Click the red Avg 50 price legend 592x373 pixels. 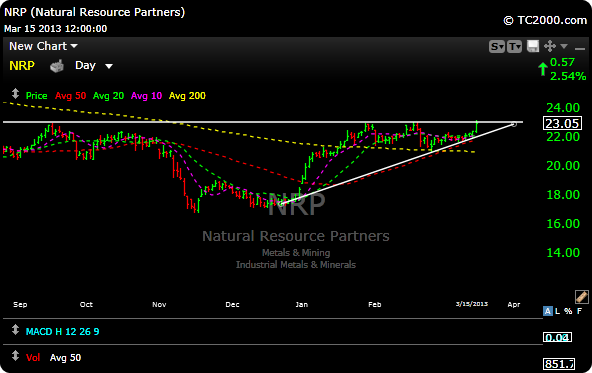pos(71,96)
